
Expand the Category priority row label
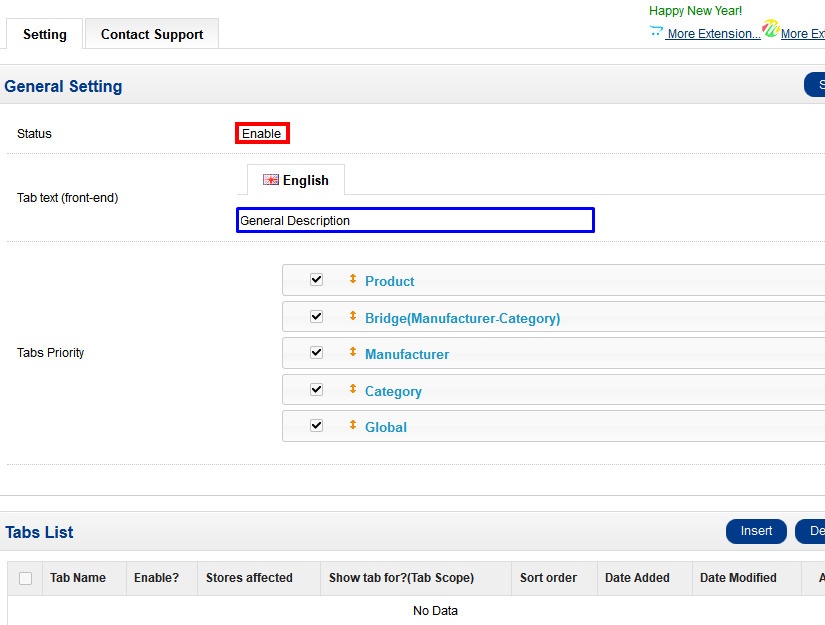pos(393,391)
